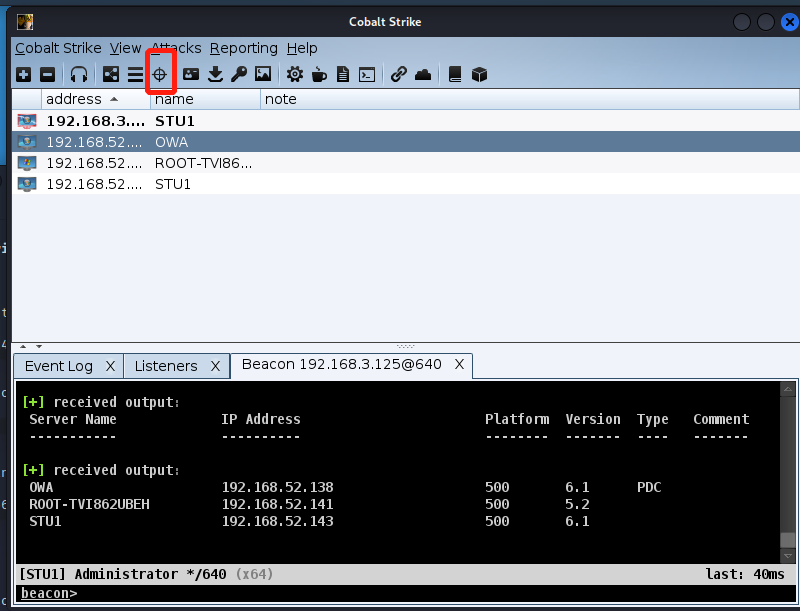Image resolution: width=800 pixels, height=611 pixels.
Task: Switch to the Listeners tab
Action: (166, 366)
